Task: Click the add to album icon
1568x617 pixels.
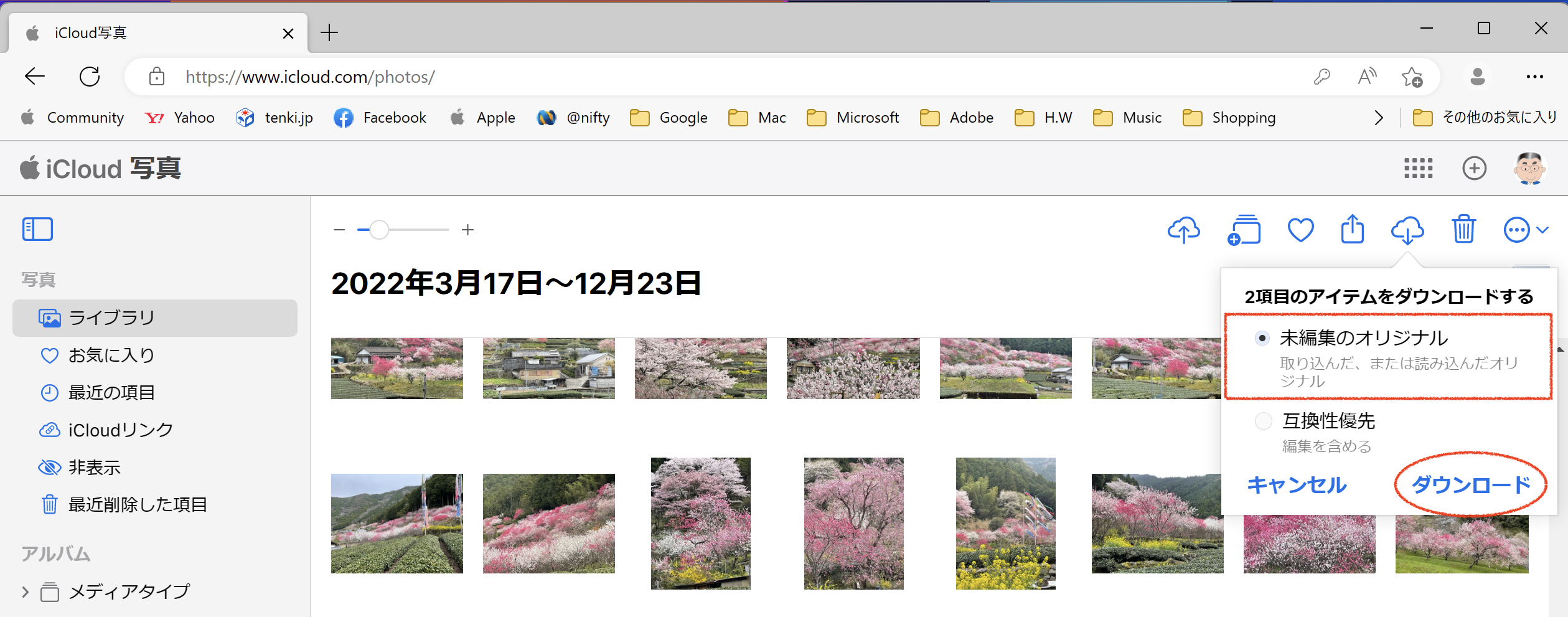Action: (1244, 230)
